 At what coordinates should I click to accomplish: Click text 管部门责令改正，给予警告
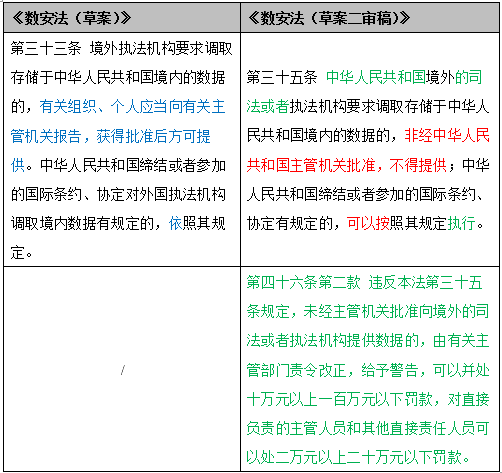(332, 370)
